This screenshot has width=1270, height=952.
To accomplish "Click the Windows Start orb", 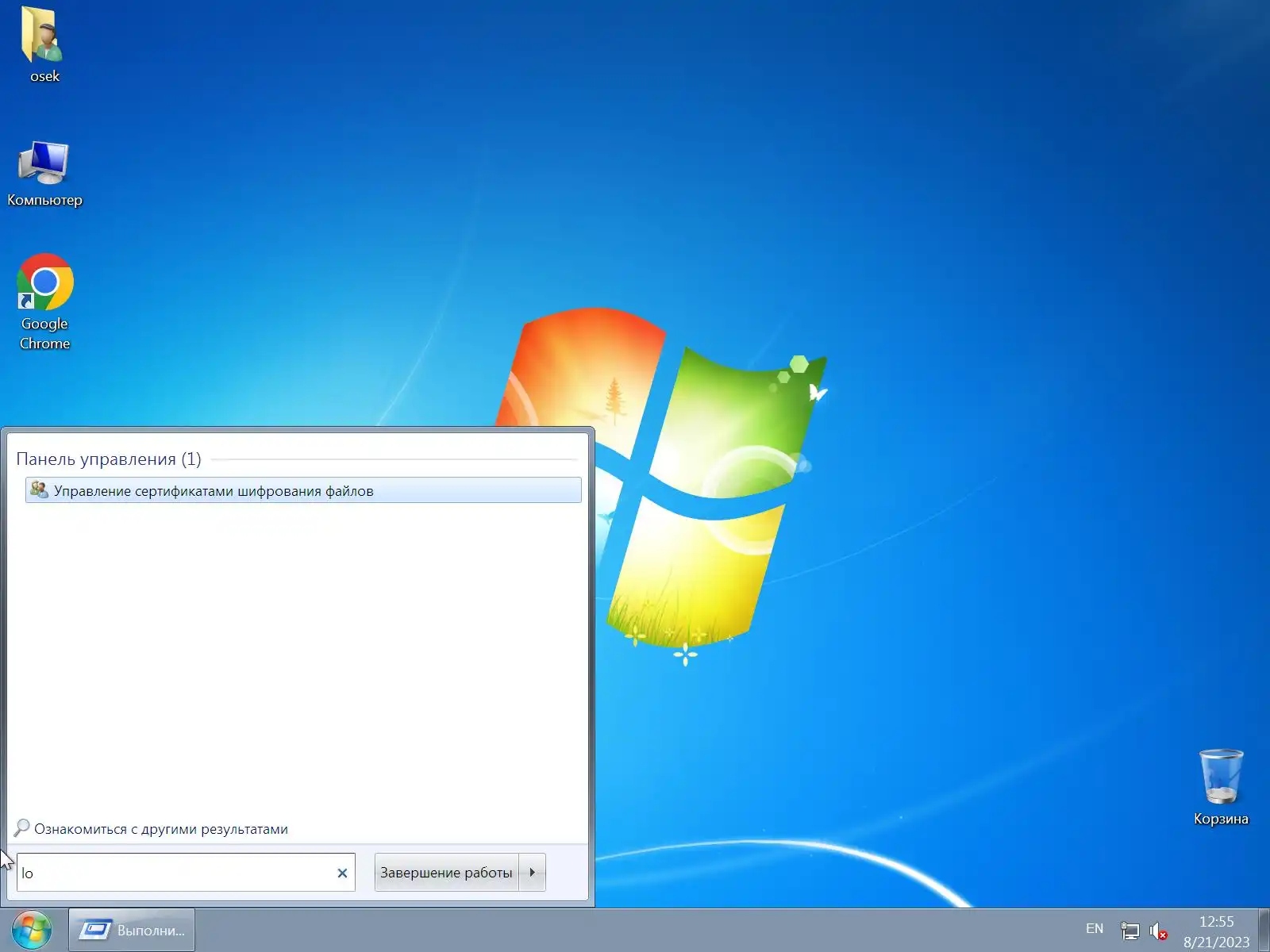I will click(32, 930).
